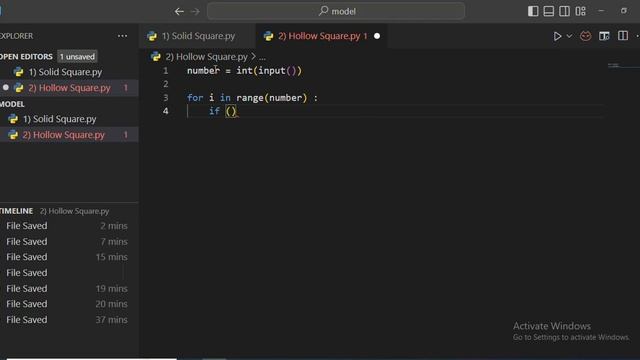The width and height of the screenshot is (640, 360).
Task: Collapse the Open Editors section
Action: point(27,56)
